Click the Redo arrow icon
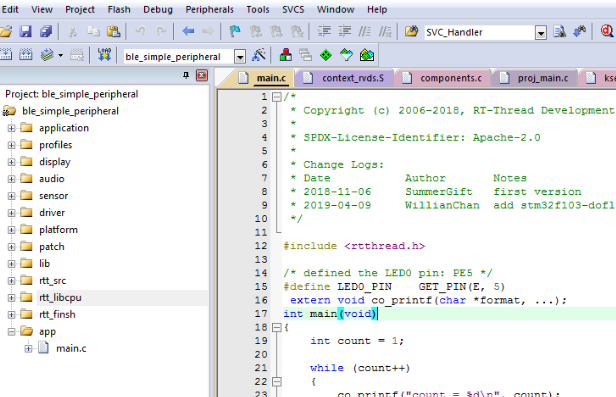616x397 pixels. coord(161,31)
